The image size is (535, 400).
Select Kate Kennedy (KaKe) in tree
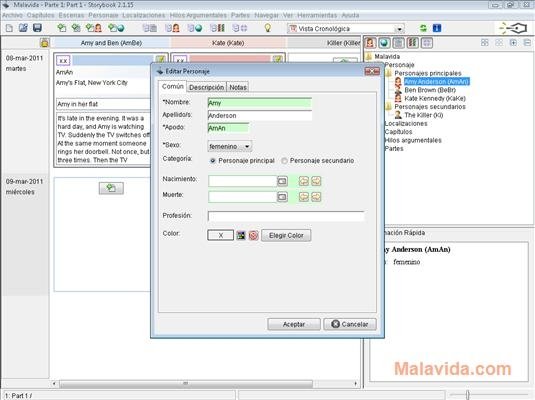[435, 98]
